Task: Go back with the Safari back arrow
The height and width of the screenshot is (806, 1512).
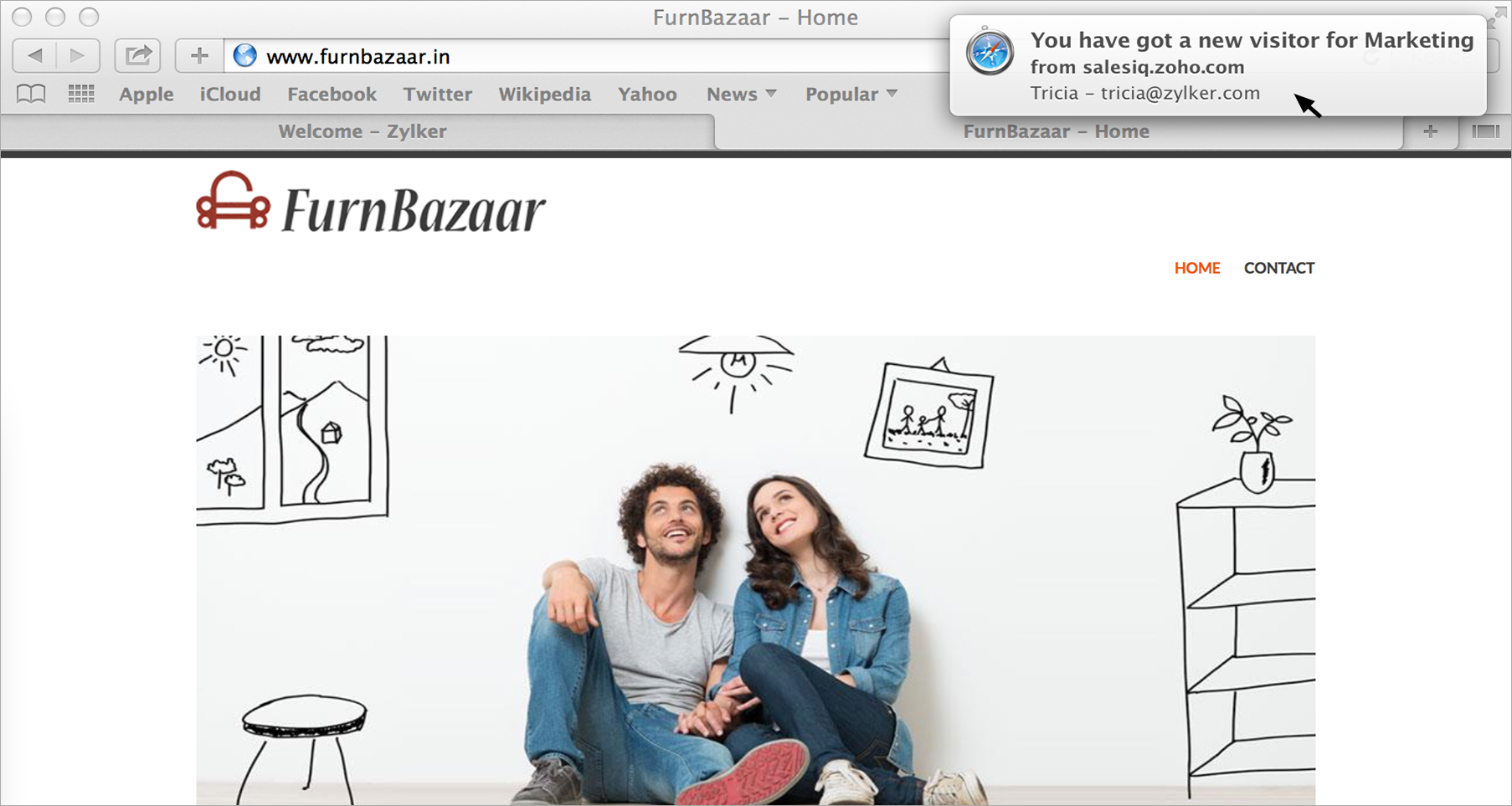Action: click(35, 56)
